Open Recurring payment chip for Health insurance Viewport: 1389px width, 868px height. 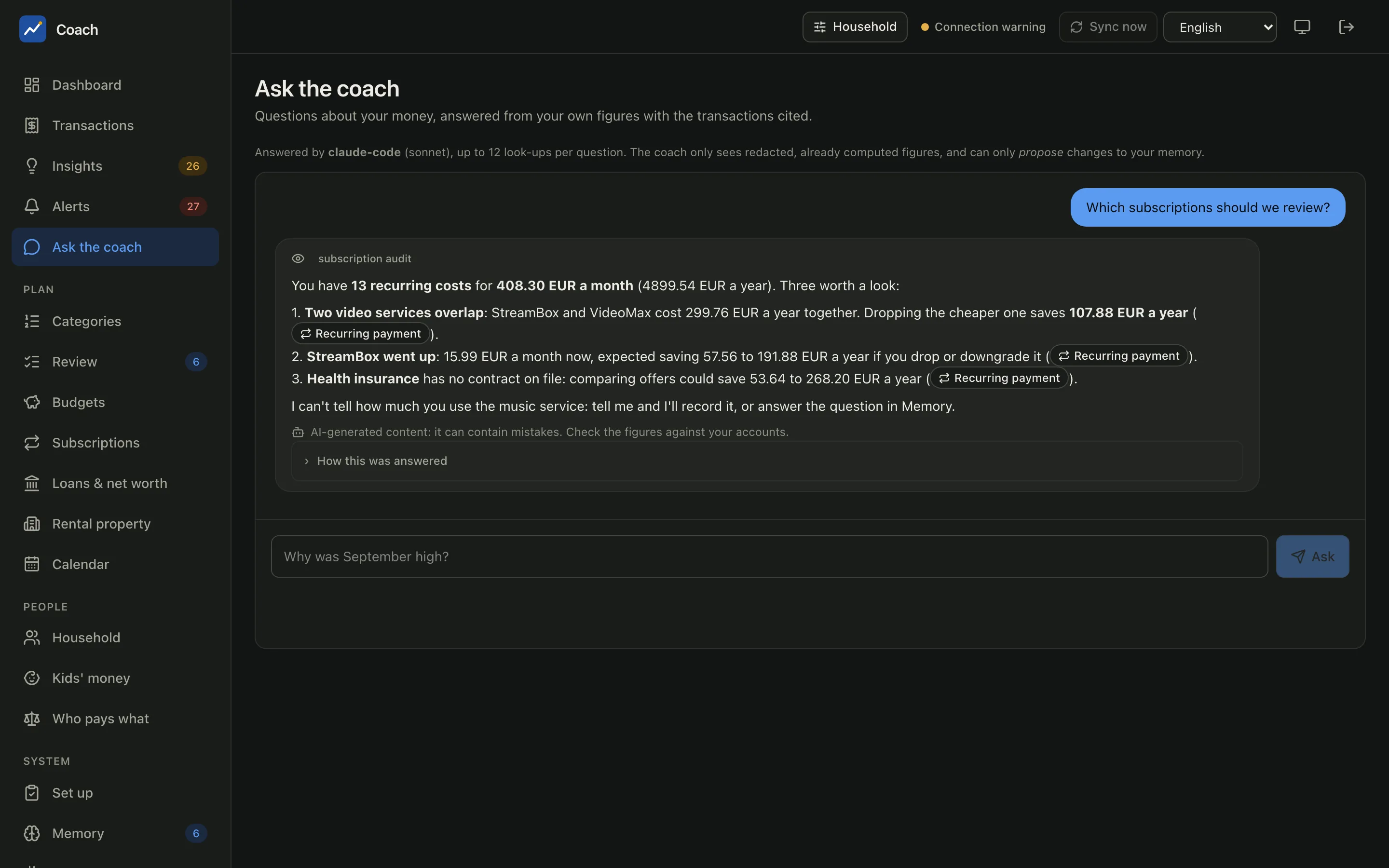pos(999,378)
